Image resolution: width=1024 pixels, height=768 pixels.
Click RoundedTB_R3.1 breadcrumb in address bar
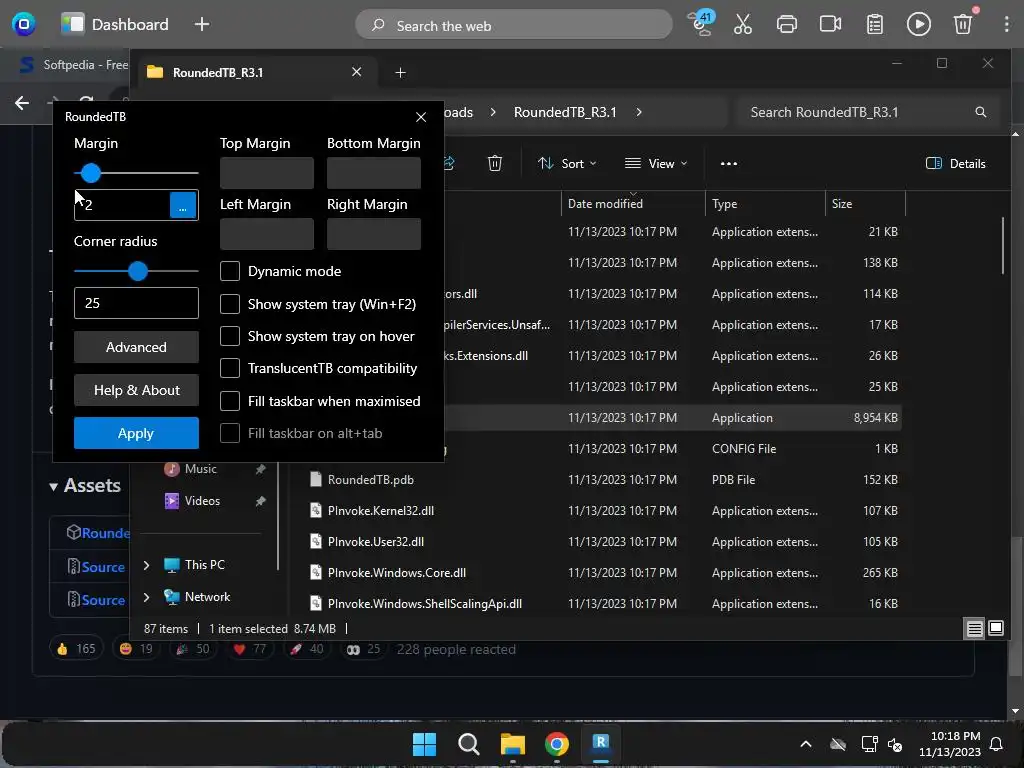pos(565,112)
